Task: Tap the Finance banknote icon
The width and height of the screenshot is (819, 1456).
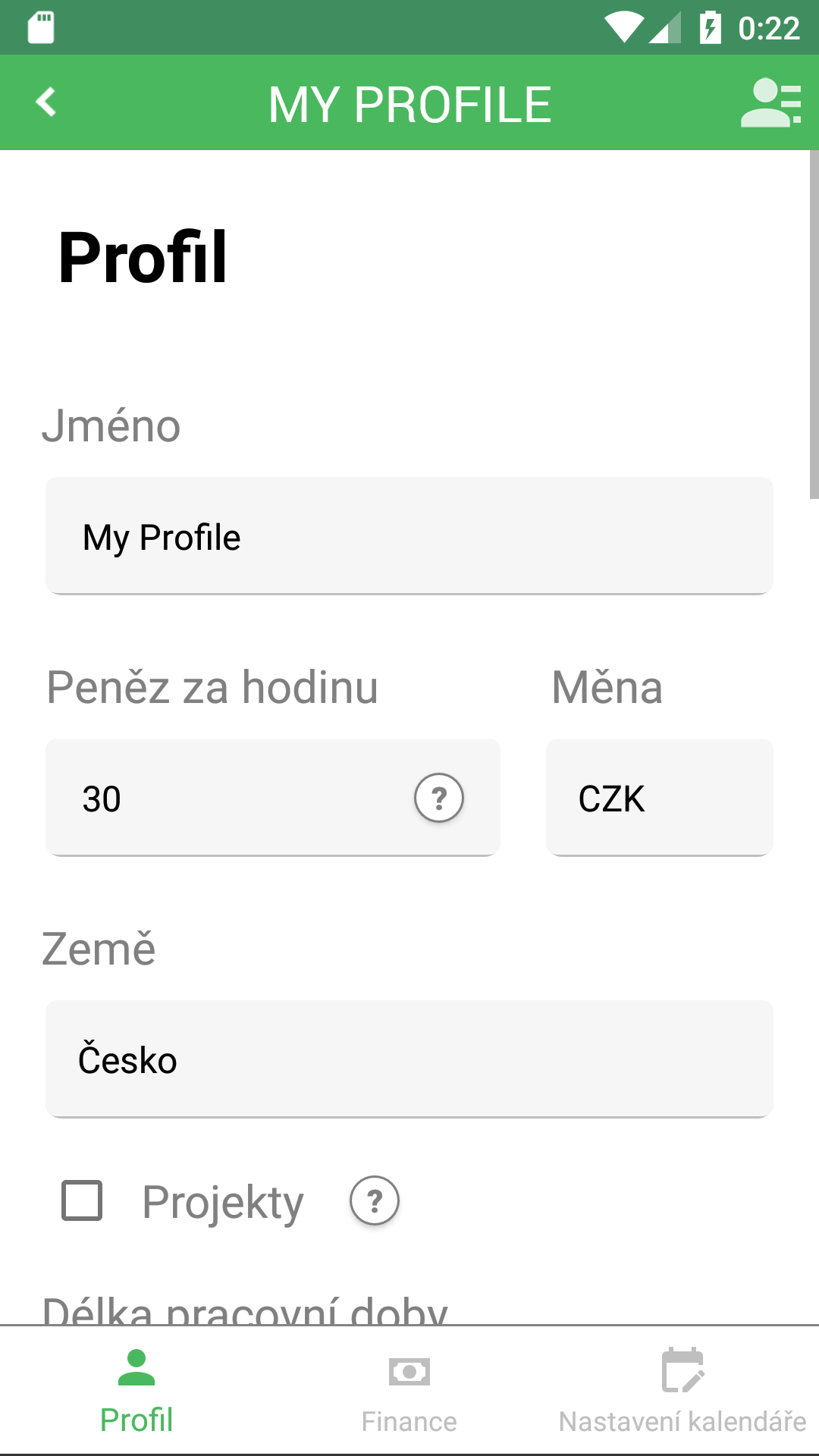Action: tap(409, 1372)
